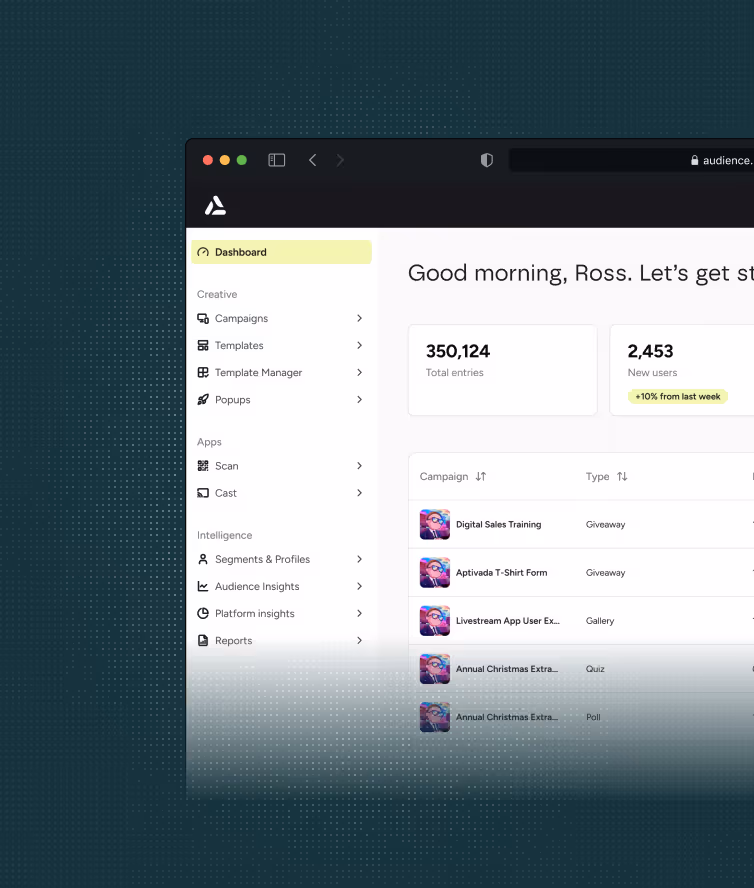Expand the Audience Insights chevron
The height and width of the screenshot is (888, 754).
pos(360,587)
